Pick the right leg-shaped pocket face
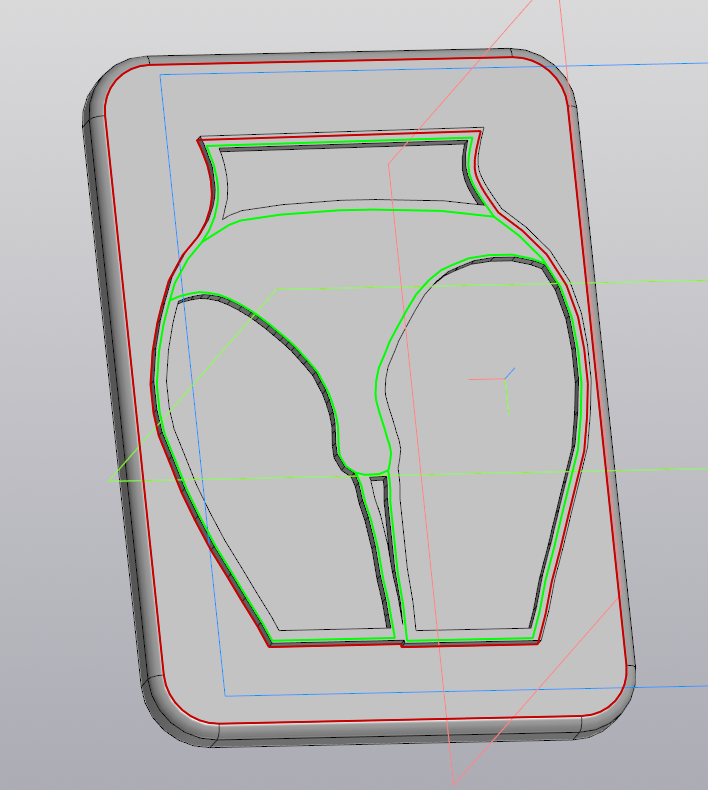708x790 pixels. point(479,443)
